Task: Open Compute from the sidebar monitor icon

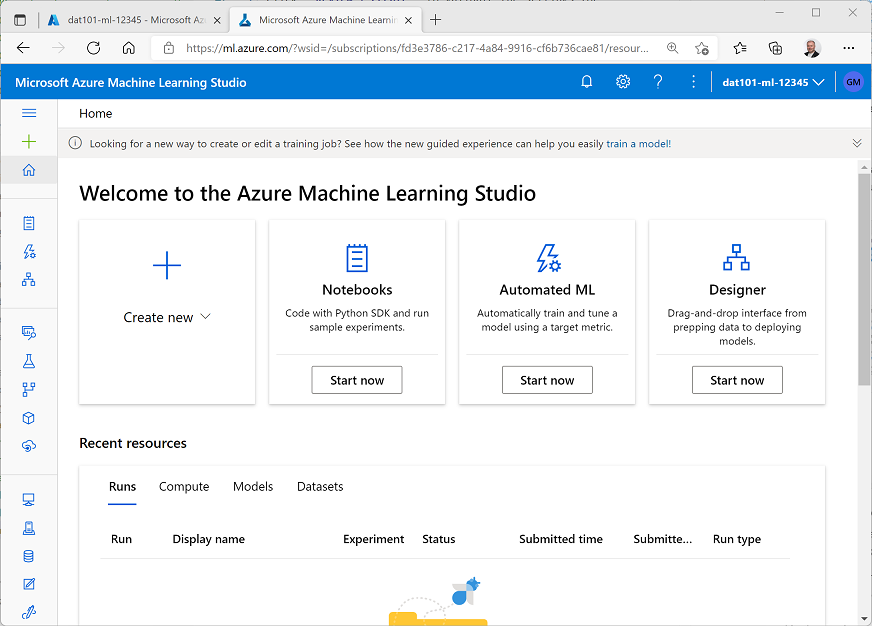Action: coord(29,498)
